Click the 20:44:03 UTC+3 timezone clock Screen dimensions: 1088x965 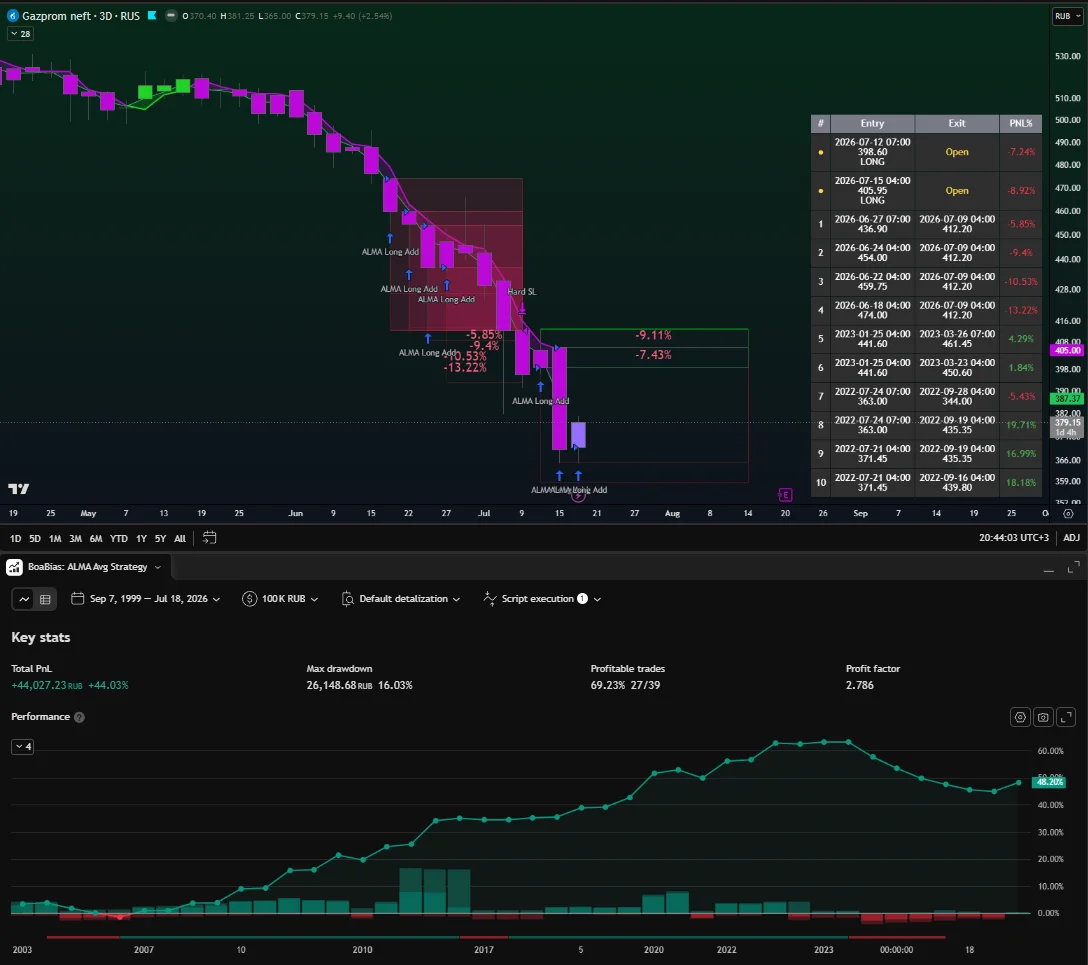coord(1014,538)
